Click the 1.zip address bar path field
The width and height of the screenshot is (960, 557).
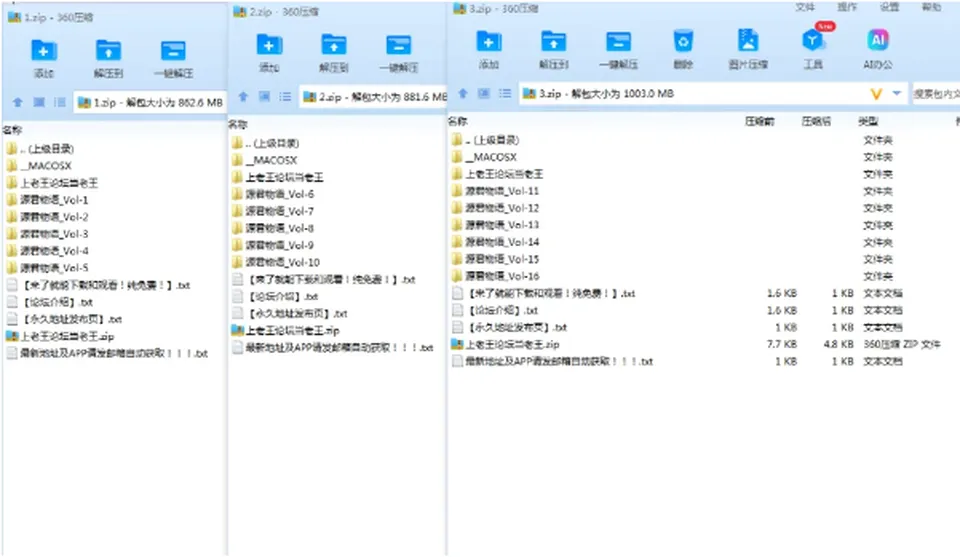(x=150, y=102)
